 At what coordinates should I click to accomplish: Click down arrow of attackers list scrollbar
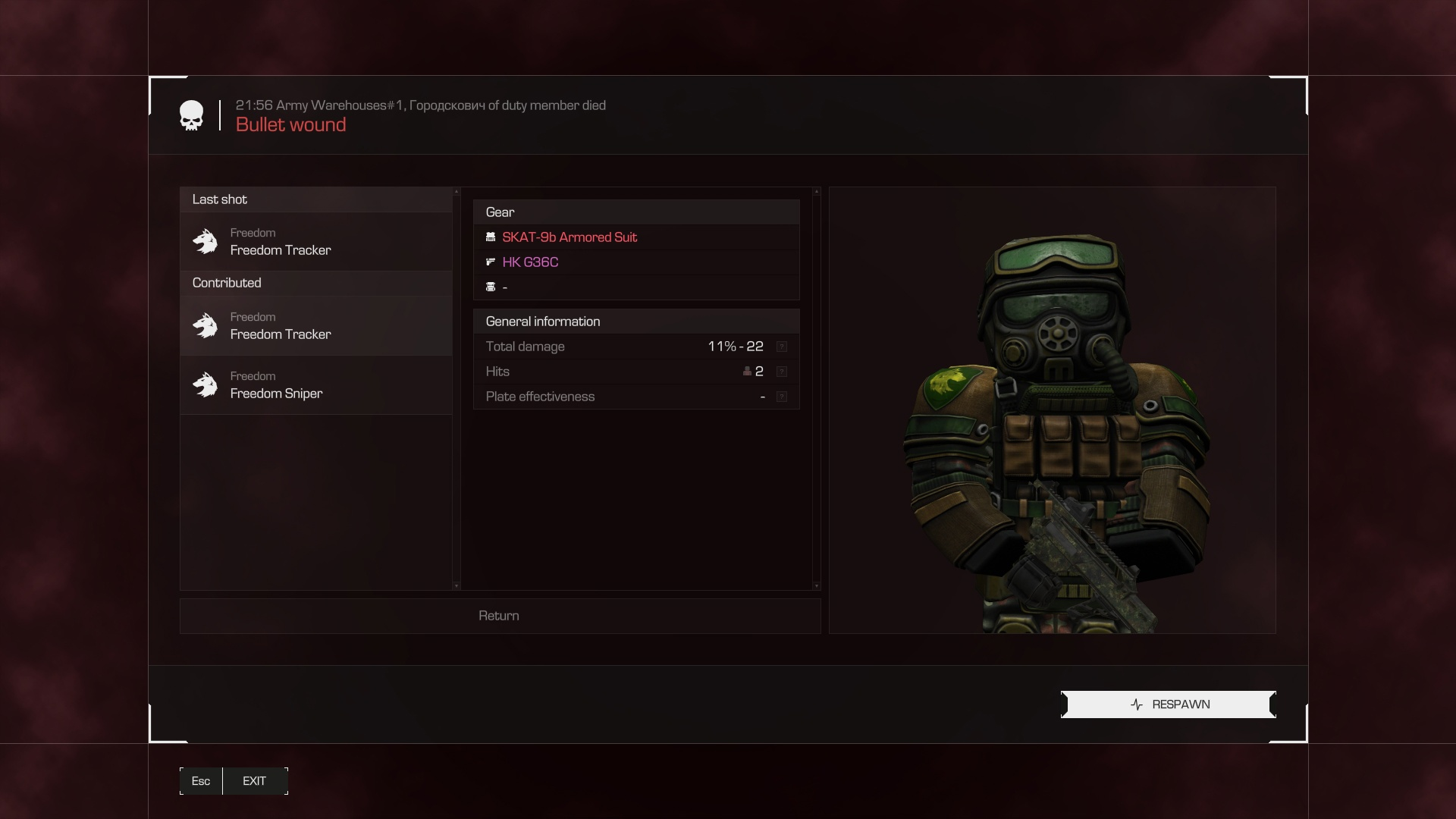[x=456, y=585]
